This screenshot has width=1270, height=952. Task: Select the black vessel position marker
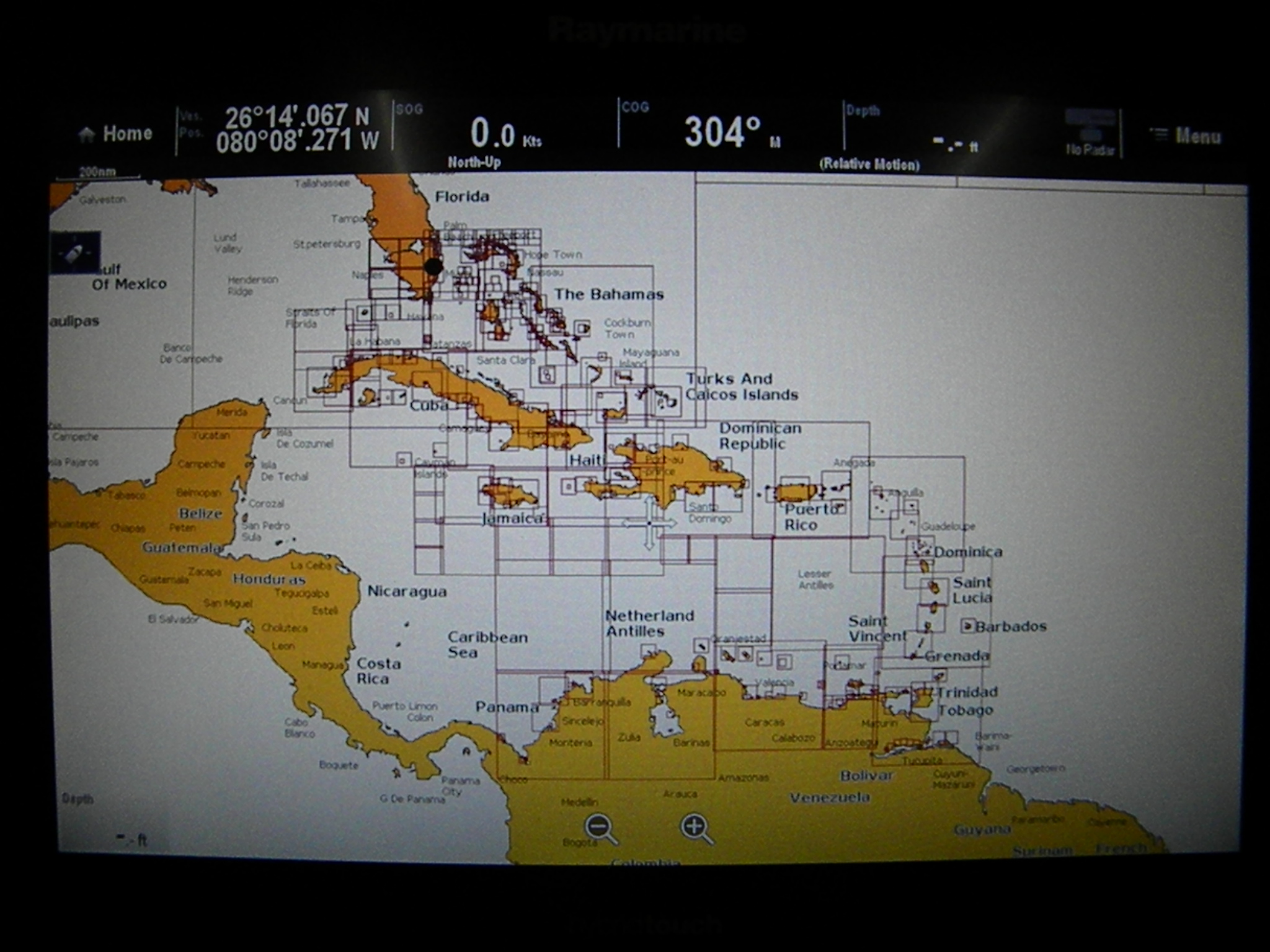pos(433,267)
